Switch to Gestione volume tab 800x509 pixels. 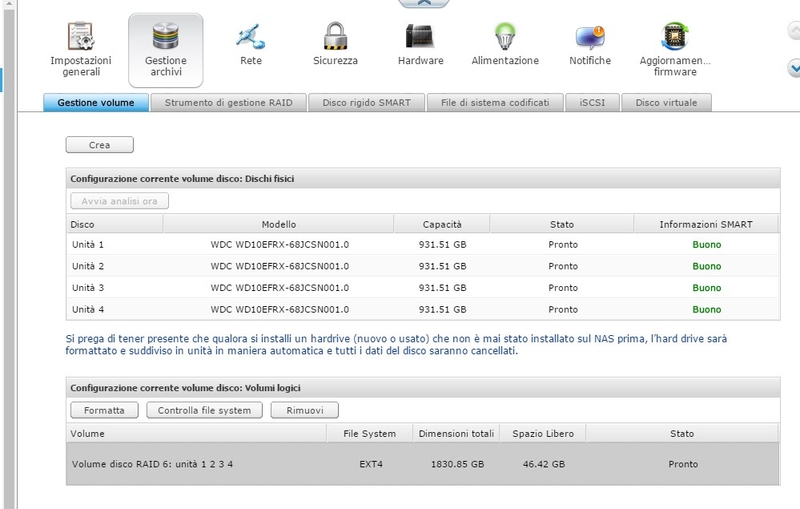coord(96,102)
